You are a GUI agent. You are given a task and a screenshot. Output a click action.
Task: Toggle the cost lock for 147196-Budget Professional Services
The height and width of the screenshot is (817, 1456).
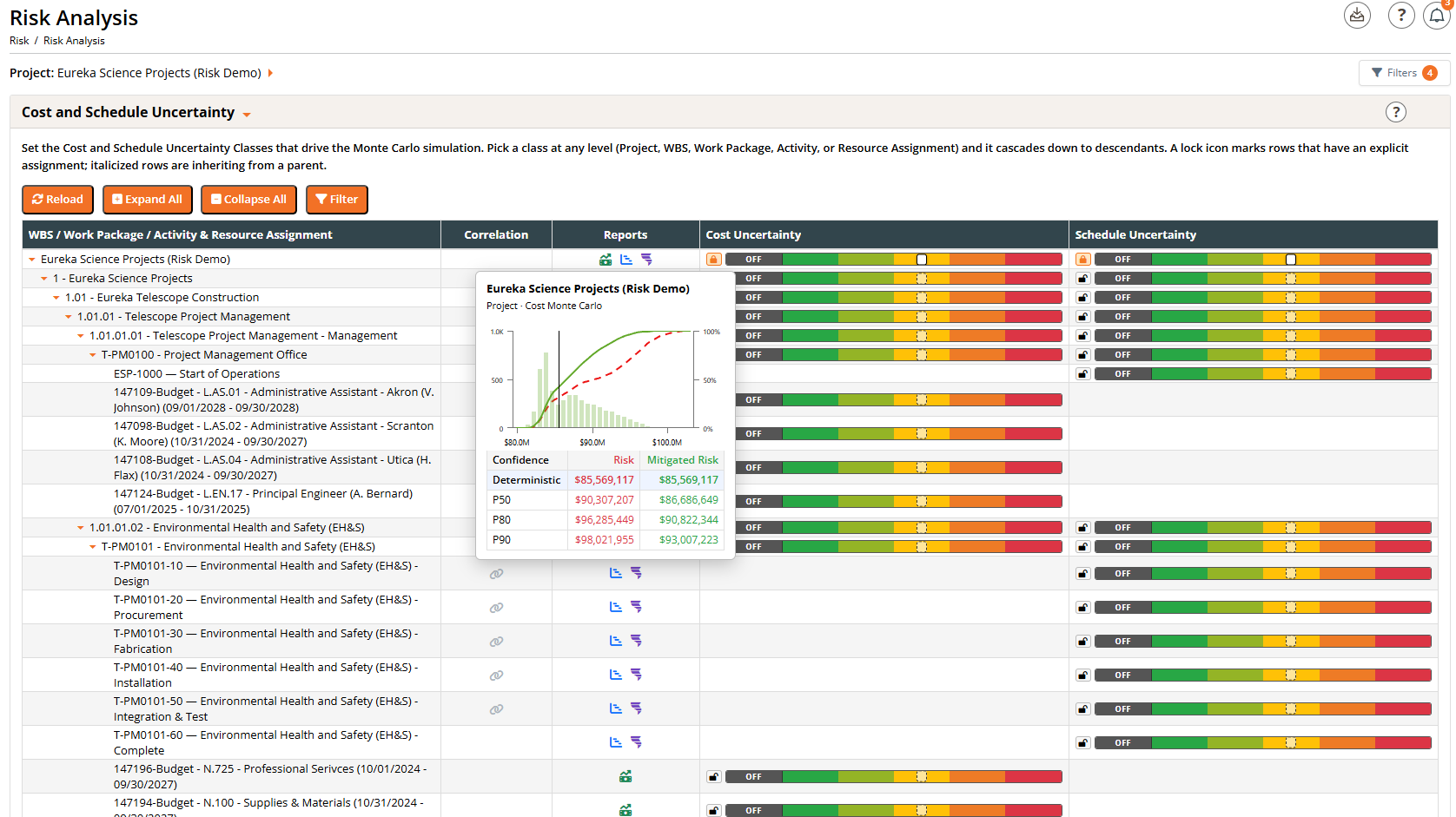714,777
